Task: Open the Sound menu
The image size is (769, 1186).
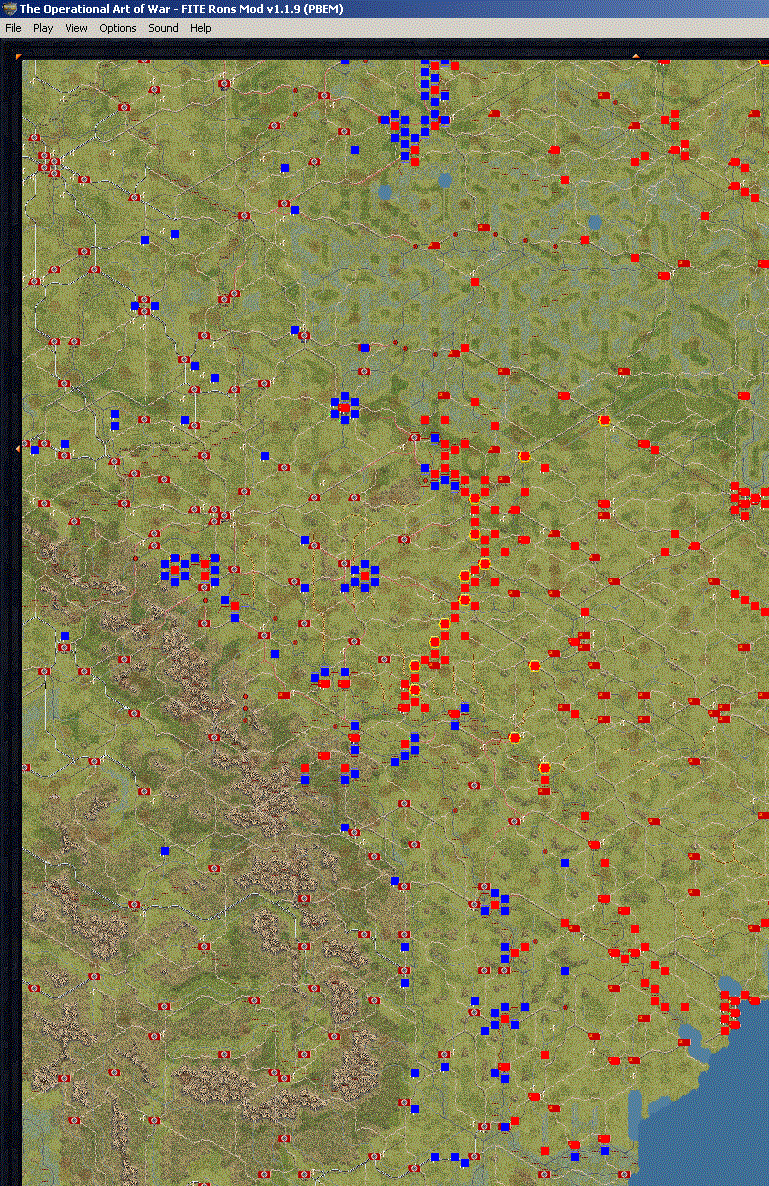Action: [163, 28]
